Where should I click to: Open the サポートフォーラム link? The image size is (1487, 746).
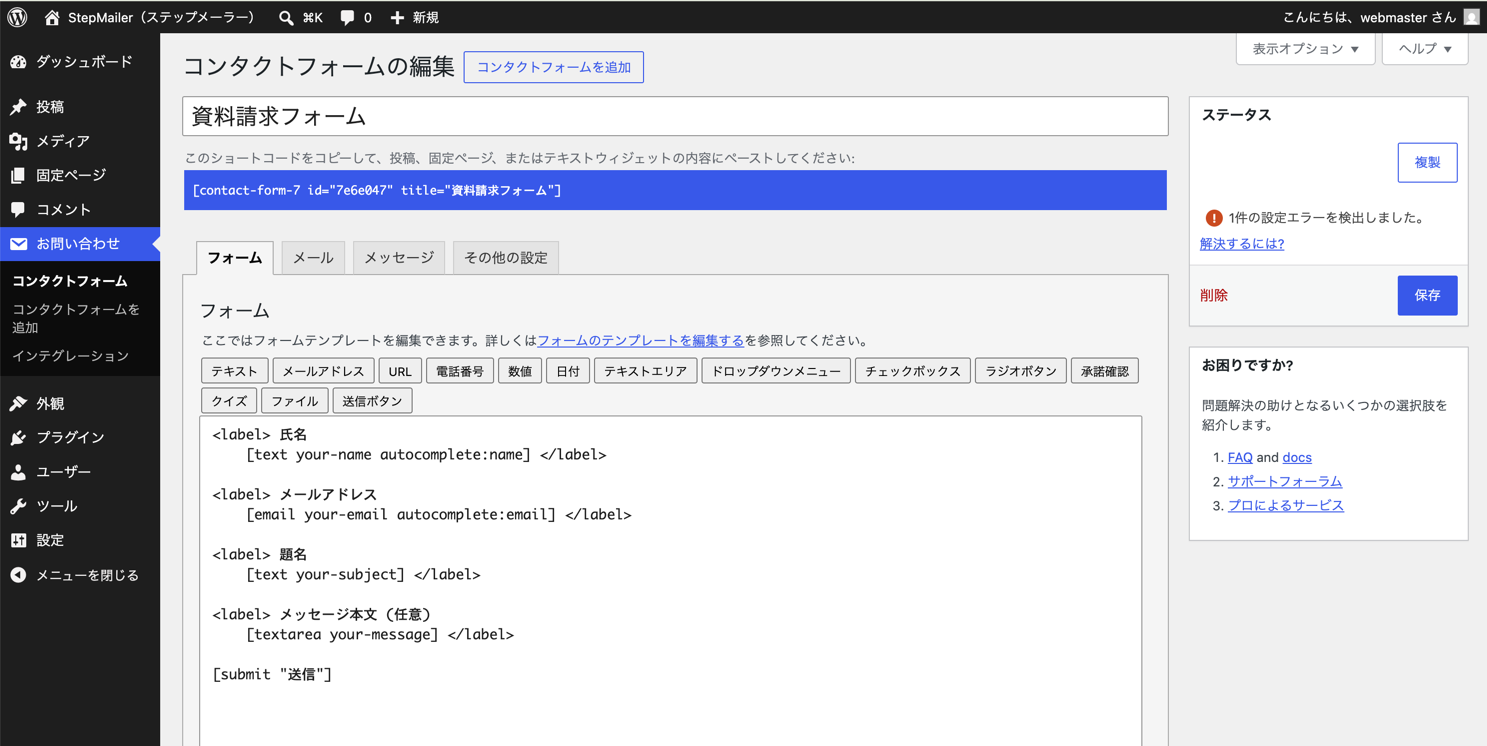pyautogui.click(x=1285, y=481)
